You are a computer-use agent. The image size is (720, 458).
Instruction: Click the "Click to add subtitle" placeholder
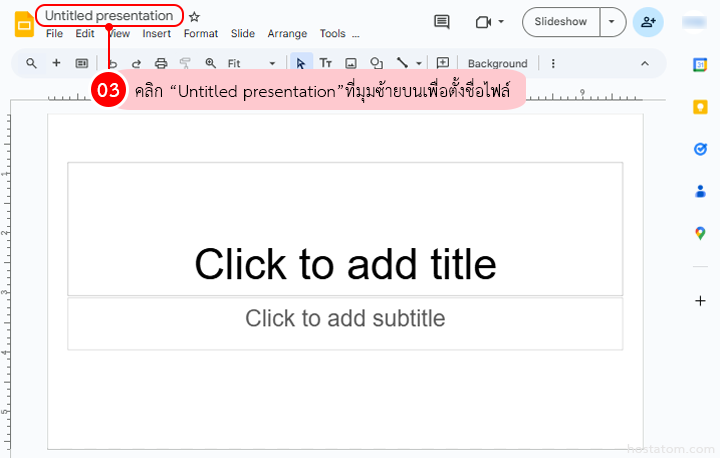click(345, 323)
